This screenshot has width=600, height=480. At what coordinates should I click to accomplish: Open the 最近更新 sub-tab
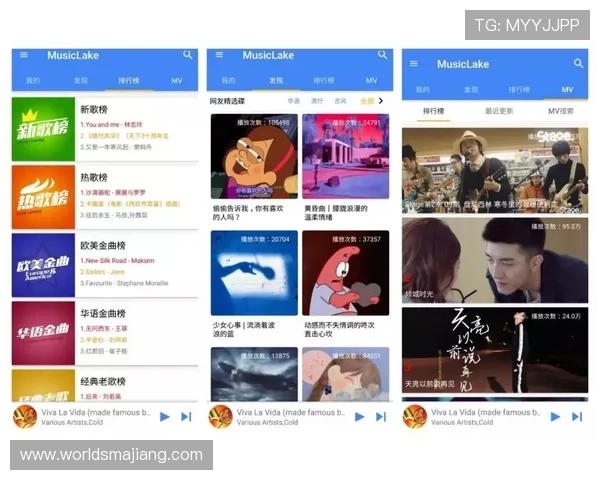499,111
